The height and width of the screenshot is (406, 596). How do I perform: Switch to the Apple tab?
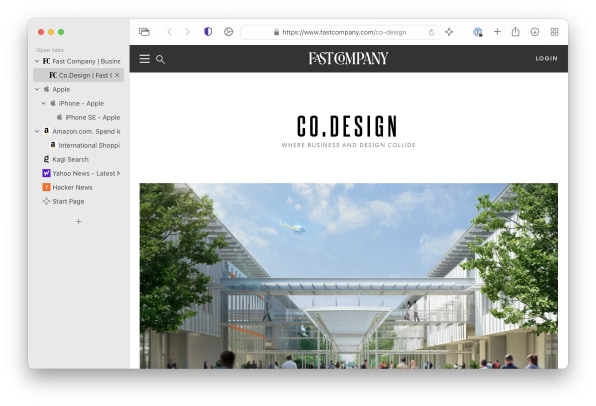pyautogui.click(x=57, y=89)
